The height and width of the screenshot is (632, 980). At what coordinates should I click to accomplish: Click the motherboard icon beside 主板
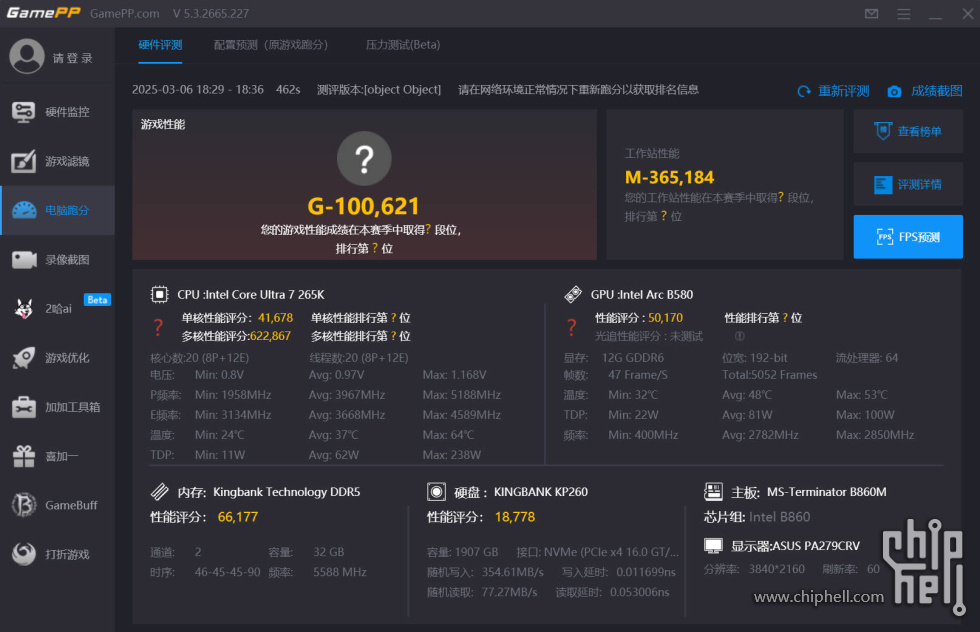(x=713, y=492)
